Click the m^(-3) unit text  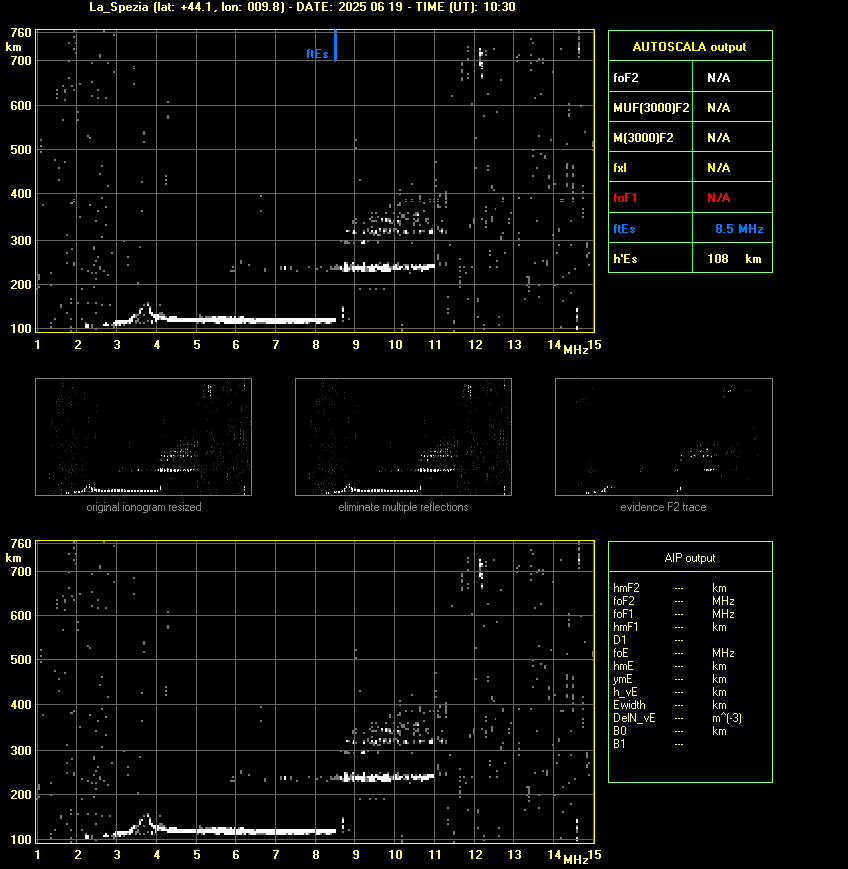click(727, 718)
